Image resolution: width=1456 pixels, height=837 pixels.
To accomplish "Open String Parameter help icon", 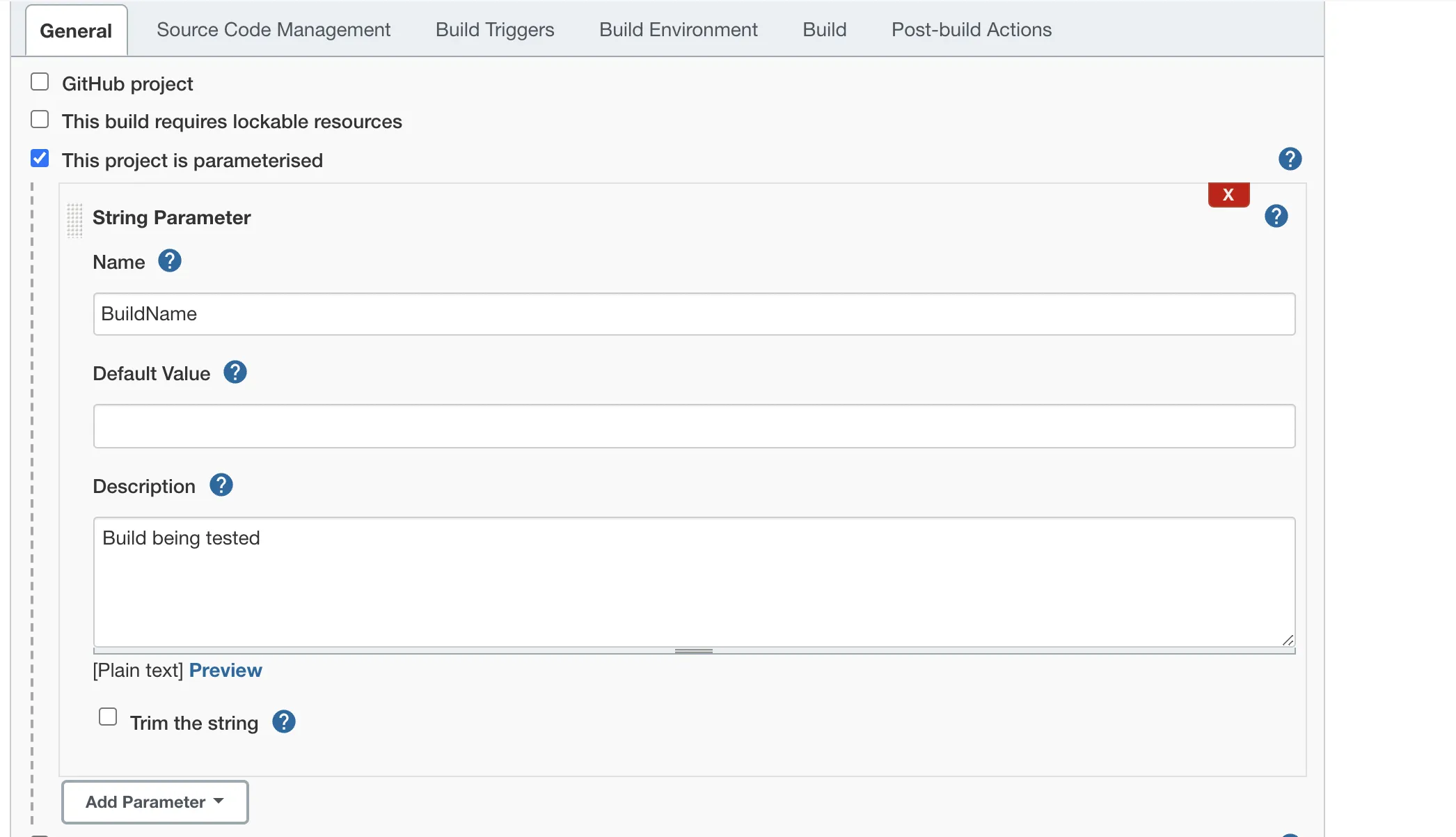I will (1276, 217).
